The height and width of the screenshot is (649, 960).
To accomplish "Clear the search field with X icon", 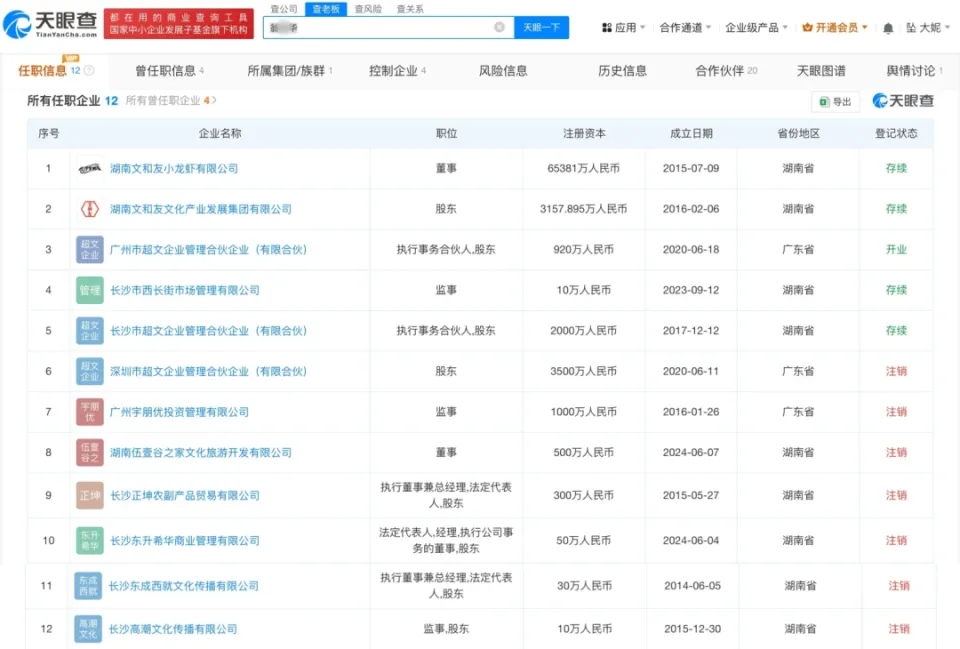I will pos(500,27).
